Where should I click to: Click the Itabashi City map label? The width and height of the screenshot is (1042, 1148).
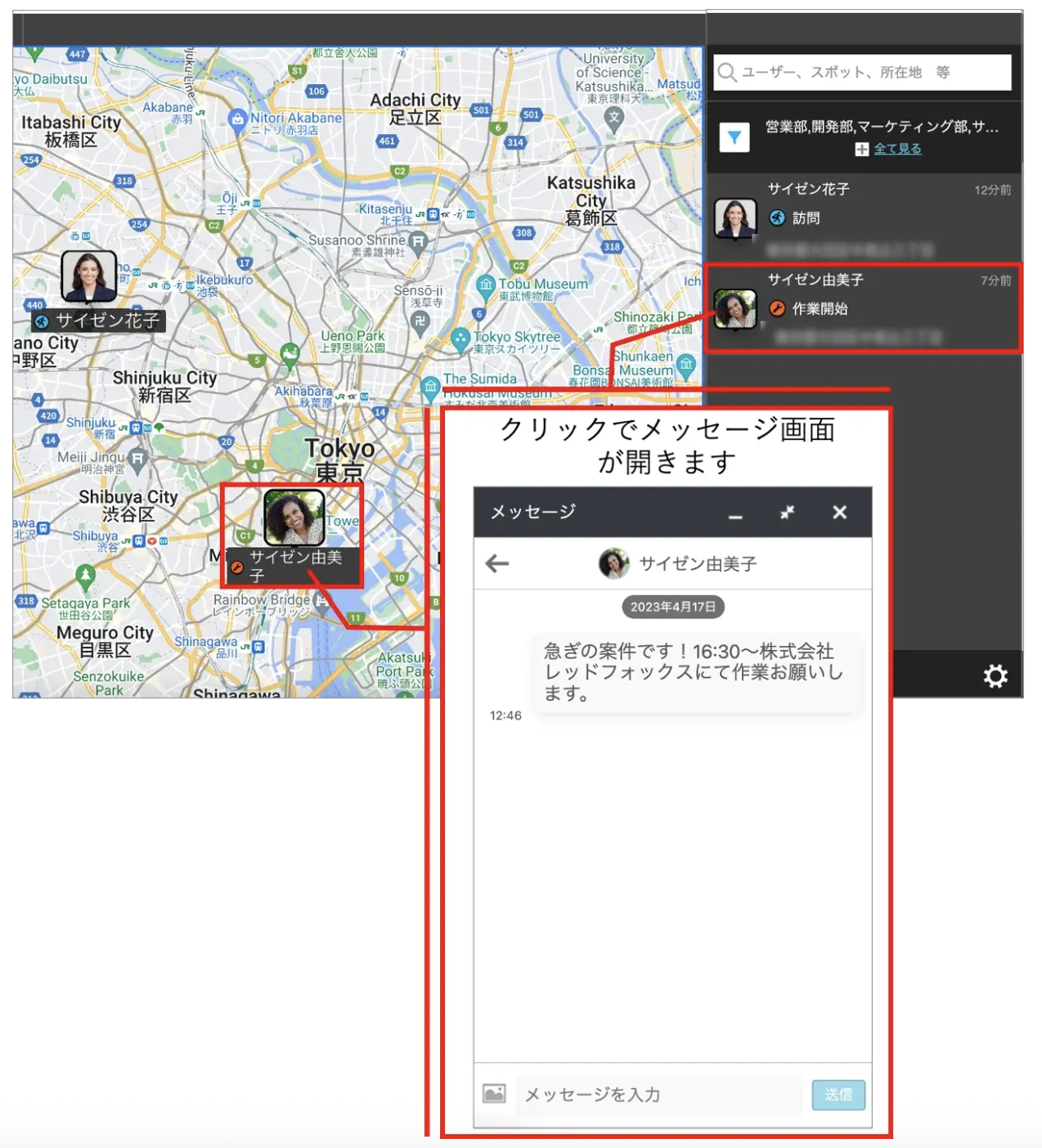pos(71,131)
